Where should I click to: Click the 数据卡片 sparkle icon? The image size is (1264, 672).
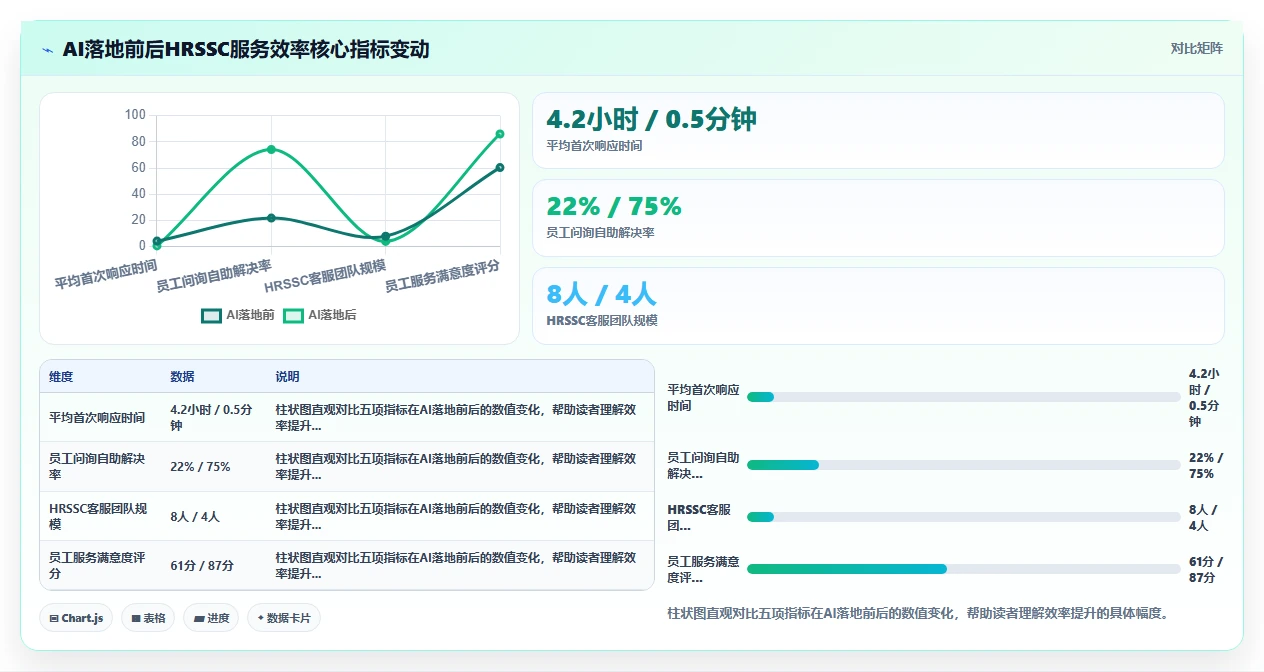[260, 618]
